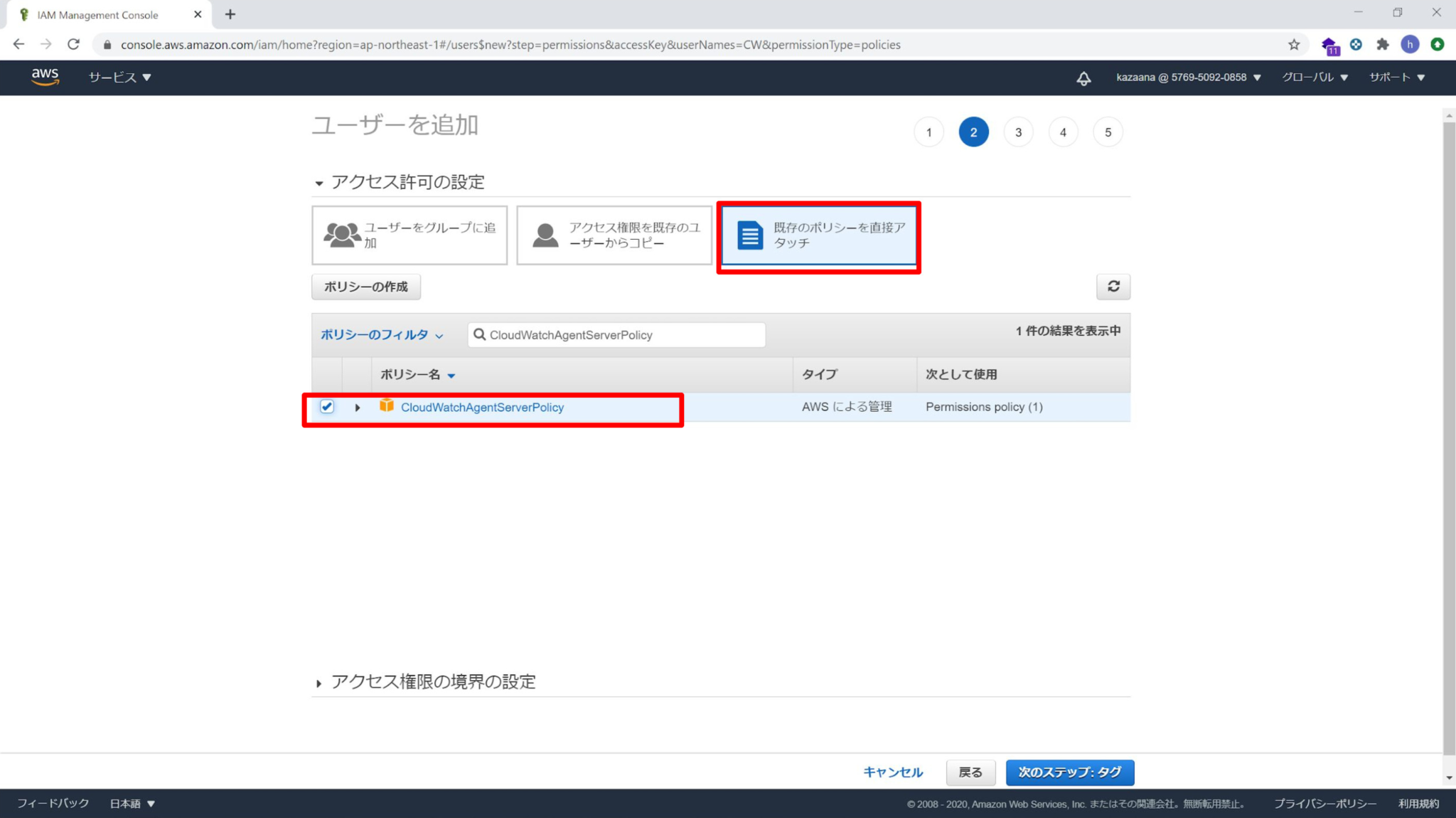Select the ユーザーをグループに追加 permission option
This screenshot has width=1456, height=818.
[x=409, y=235]
